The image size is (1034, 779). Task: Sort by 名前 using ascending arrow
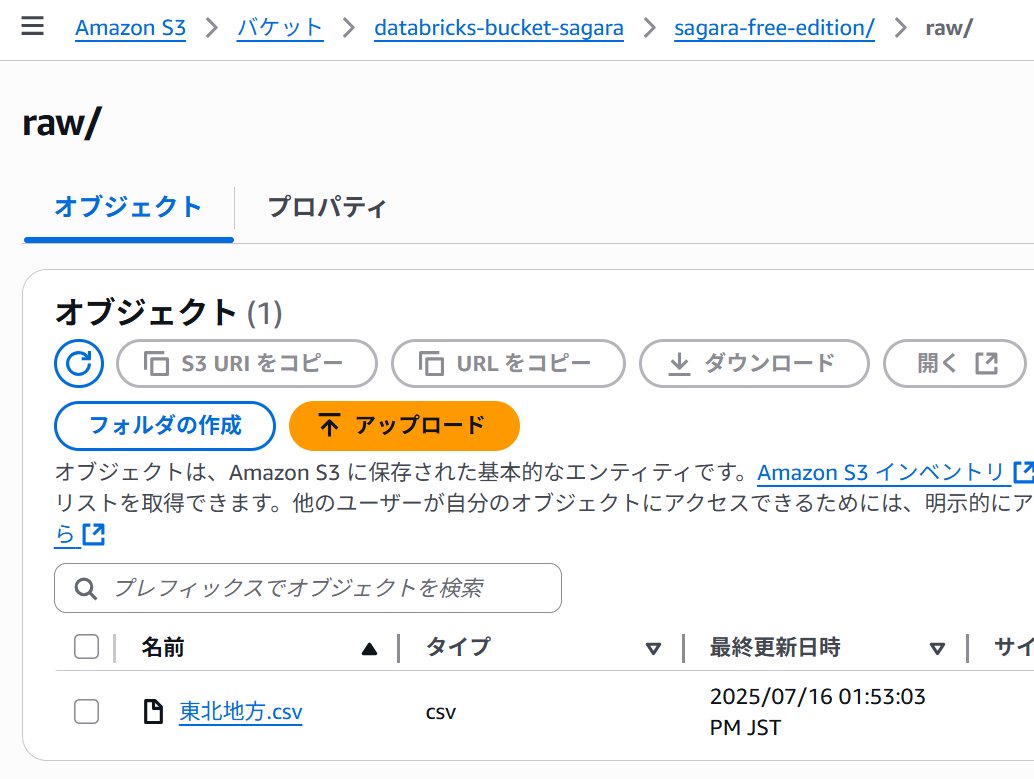coord(369,649)
